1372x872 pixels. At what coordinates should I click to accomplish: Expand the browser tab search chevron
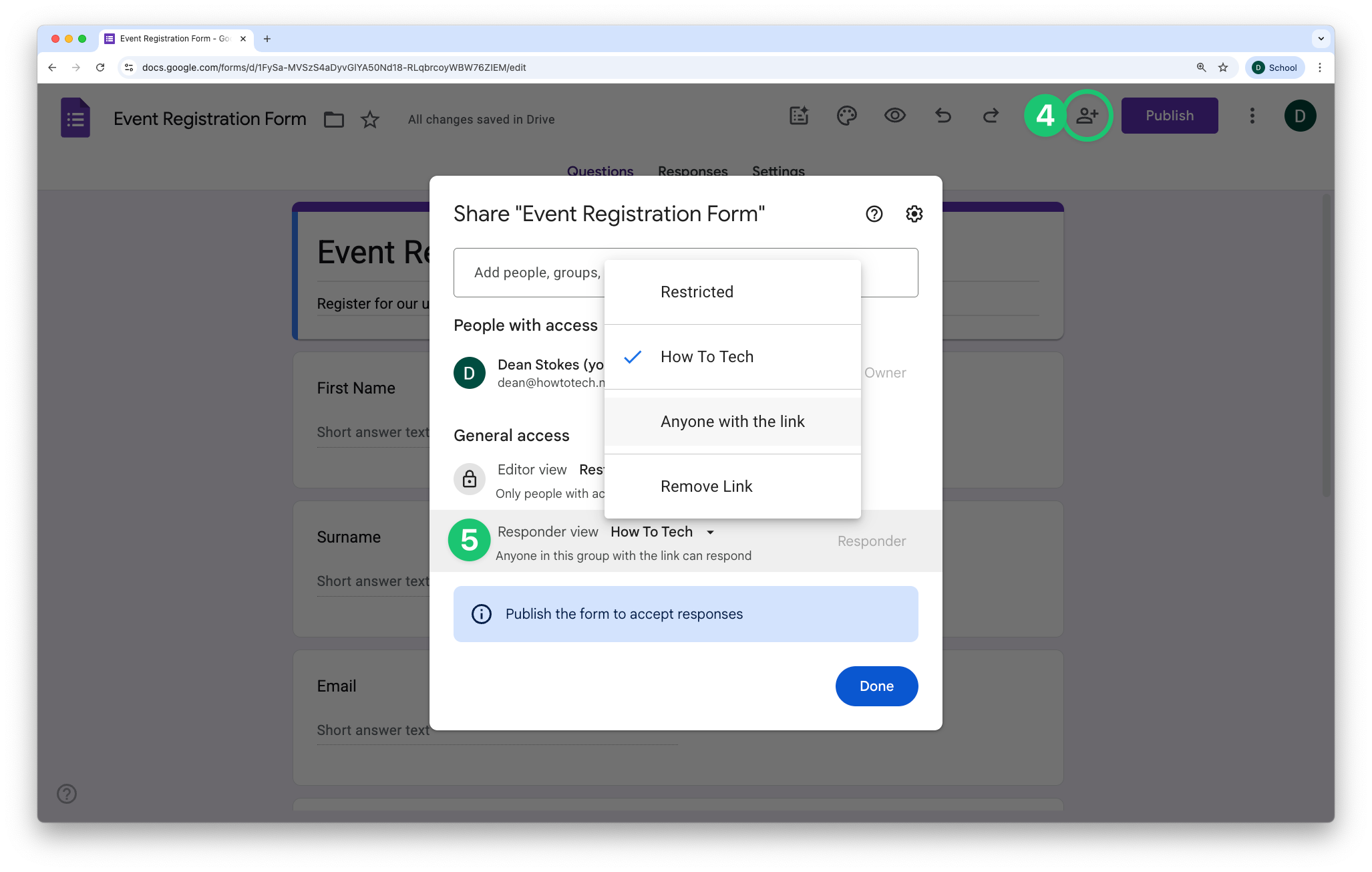(1321, 39)
